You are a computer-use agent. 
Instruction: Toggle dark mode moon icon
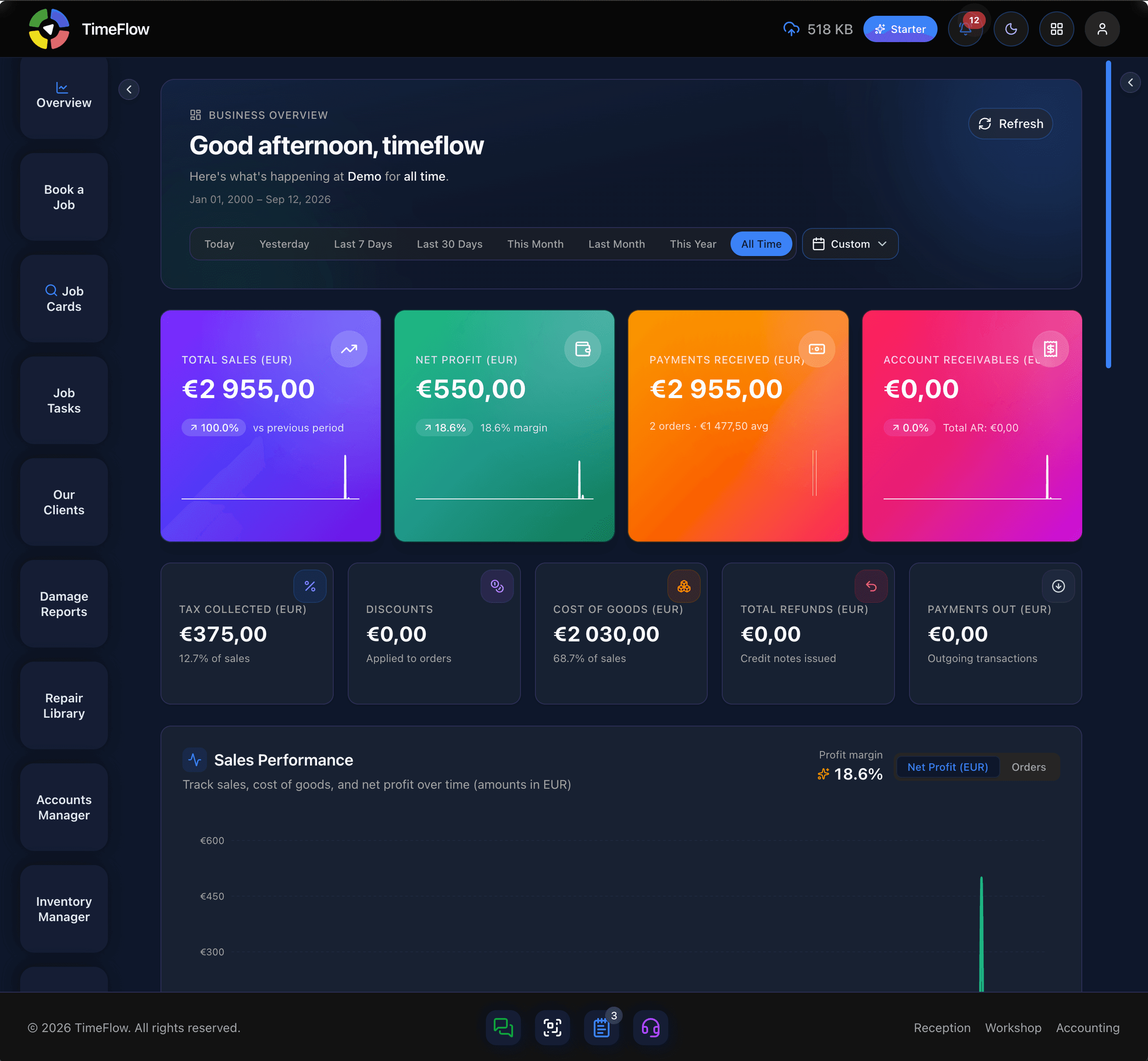[1011, 28]
